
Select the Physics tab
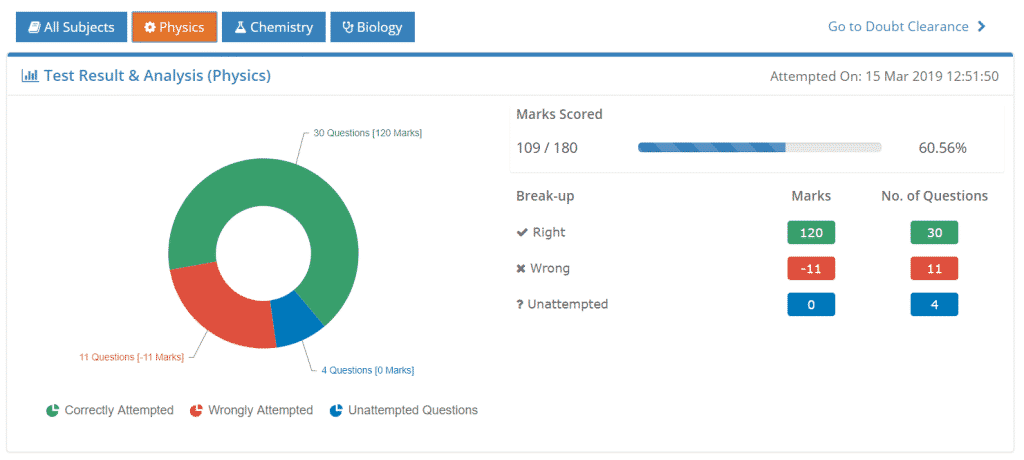pyautogui.click(x=174, y=27)
